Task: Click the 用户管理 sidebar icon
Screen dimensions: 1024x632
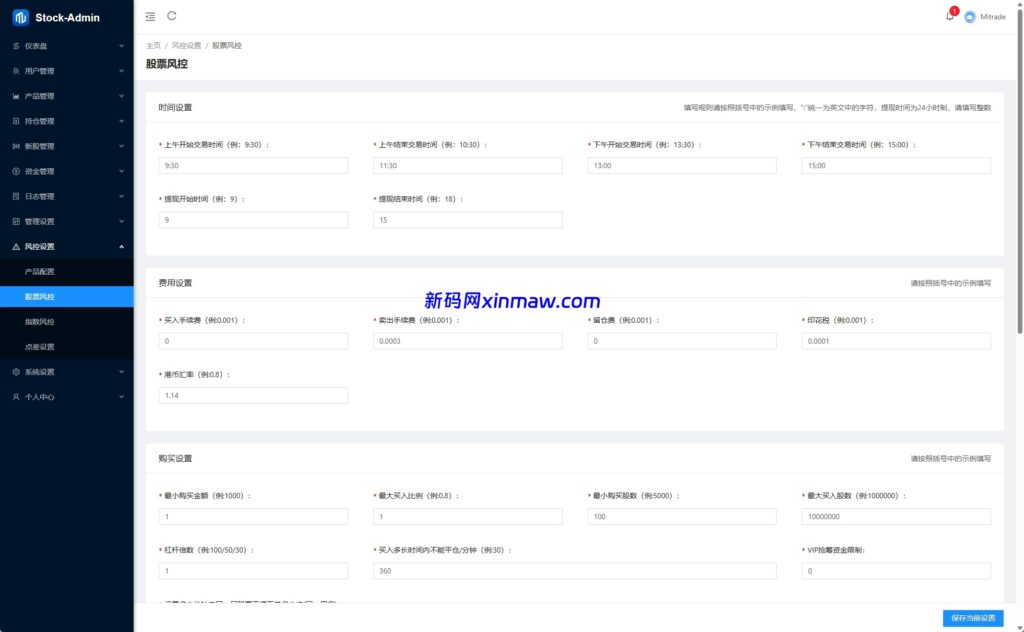Action: coord(16,71)
